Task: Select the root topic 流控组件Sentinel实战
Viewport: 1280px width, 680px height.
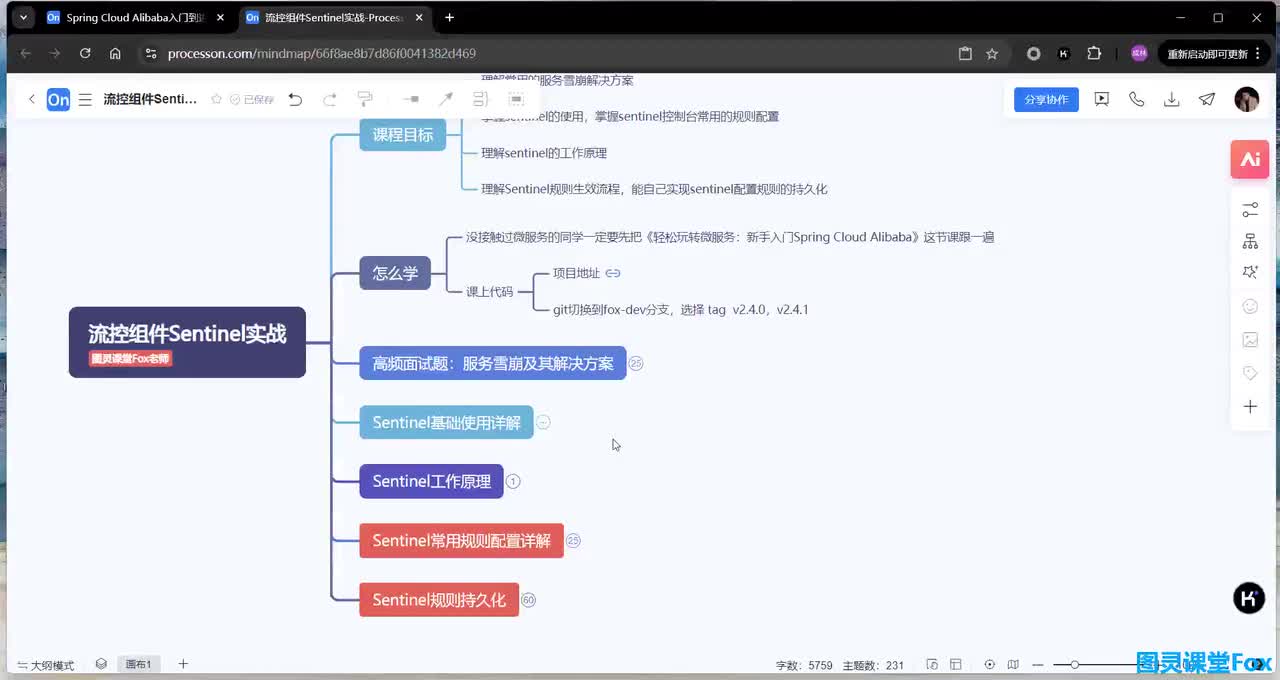Action: coord(187,342)
